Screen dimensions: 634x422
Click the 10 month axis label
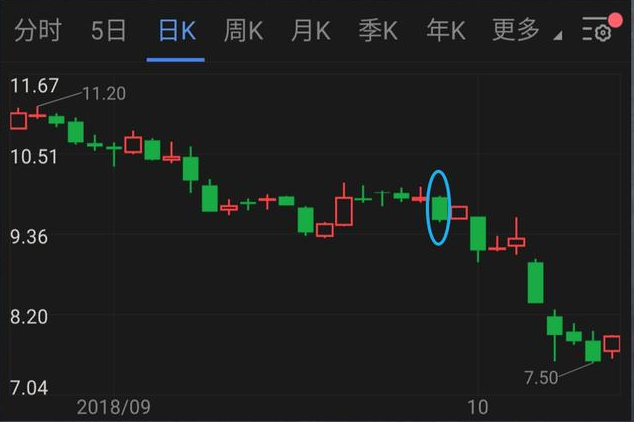pos(478,407)
